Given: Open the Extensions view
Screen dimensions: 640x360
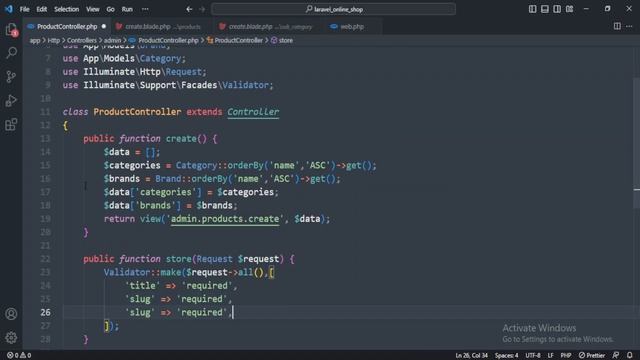Looking at the screenshot, I should click(11, 124).
